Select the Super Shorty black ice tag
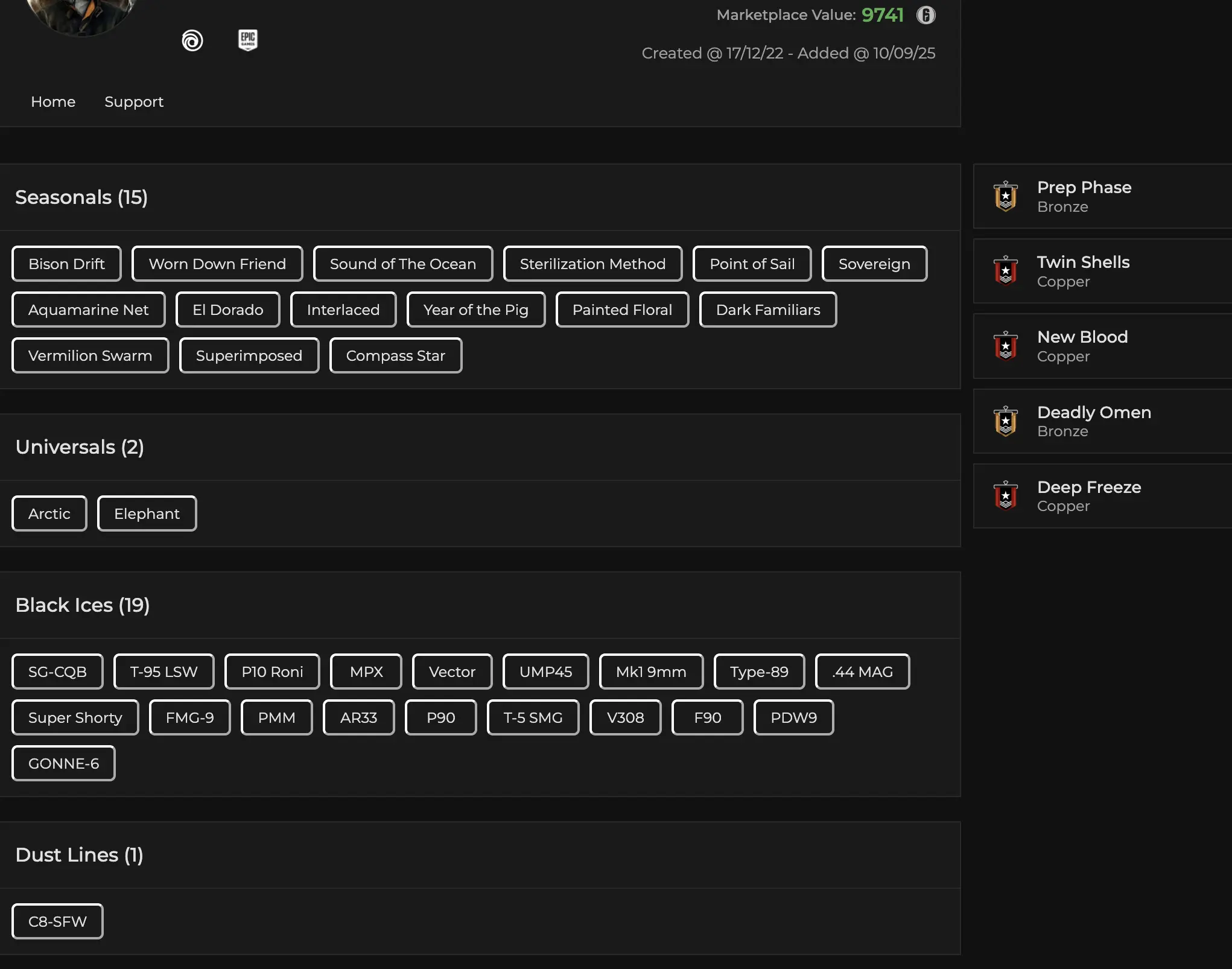 [75, 717]
